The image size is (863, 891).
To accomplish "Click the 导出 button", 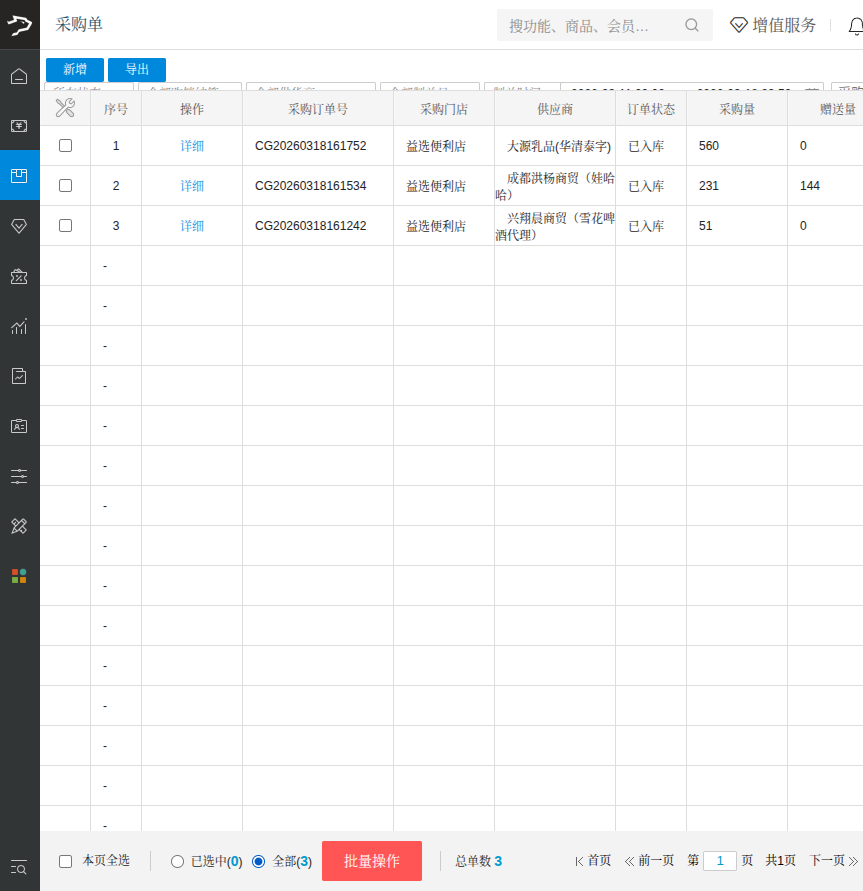I will coord(137,70).
